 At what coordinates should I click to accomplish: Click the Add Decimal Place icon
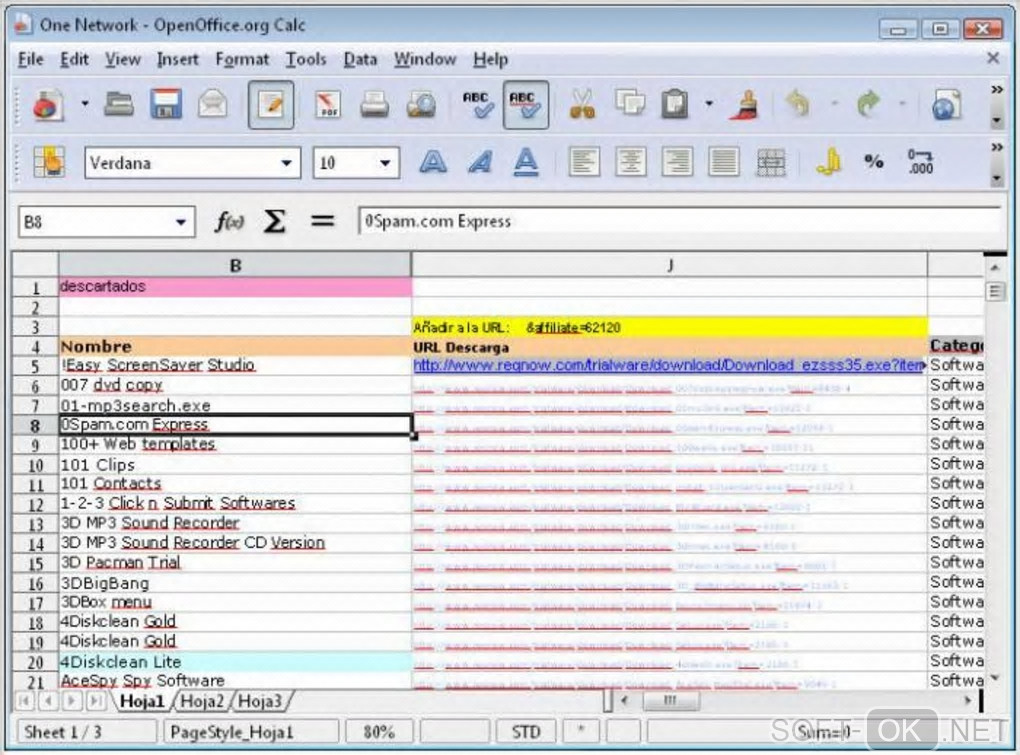(920, 162)
